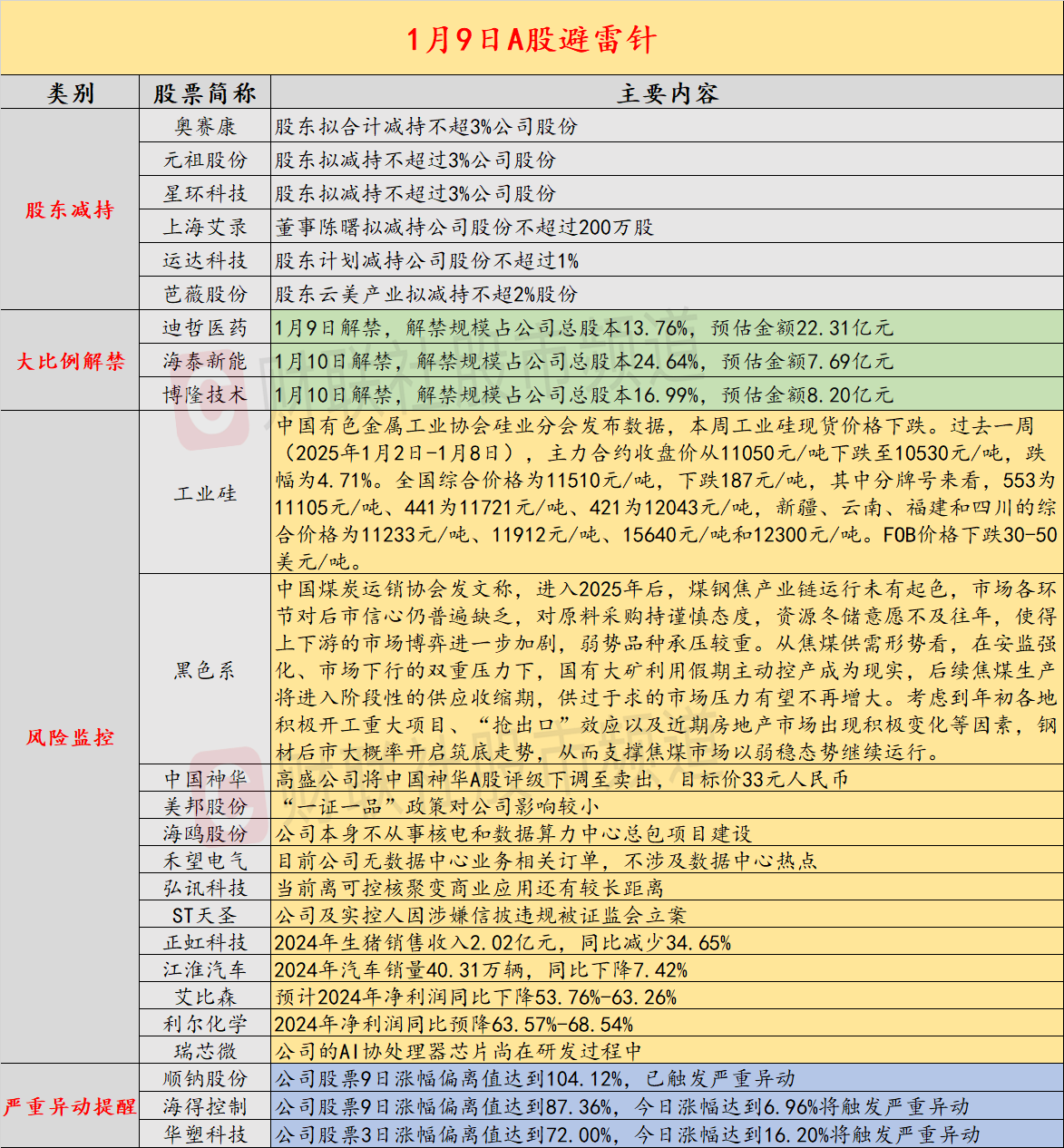Click the "ST天圣" stock cell
Viewport: 1064px width, 1148px height.
click(205, 916)
